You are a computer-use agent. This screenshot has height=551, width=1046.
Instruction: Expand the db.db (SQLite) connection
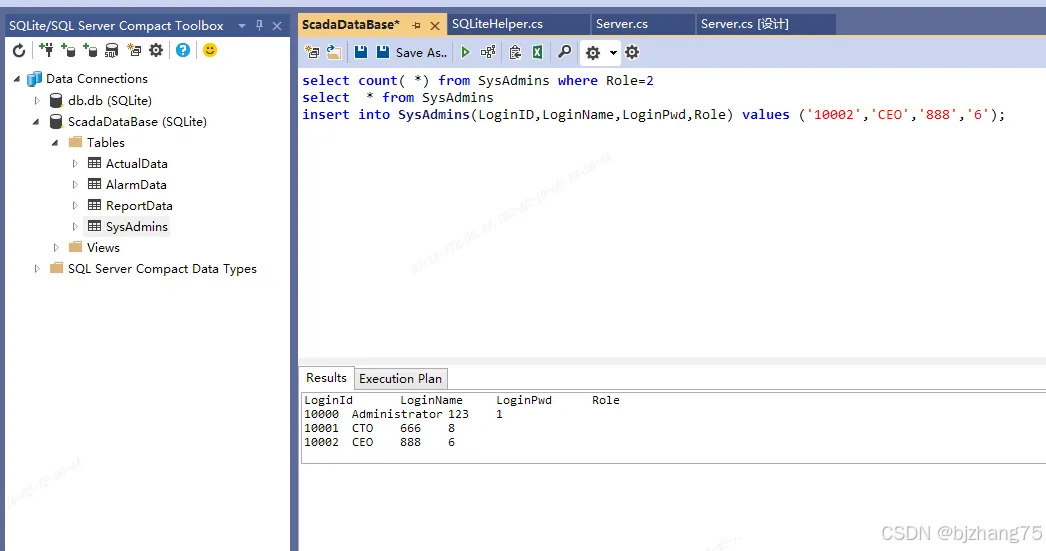click(37, 101)
